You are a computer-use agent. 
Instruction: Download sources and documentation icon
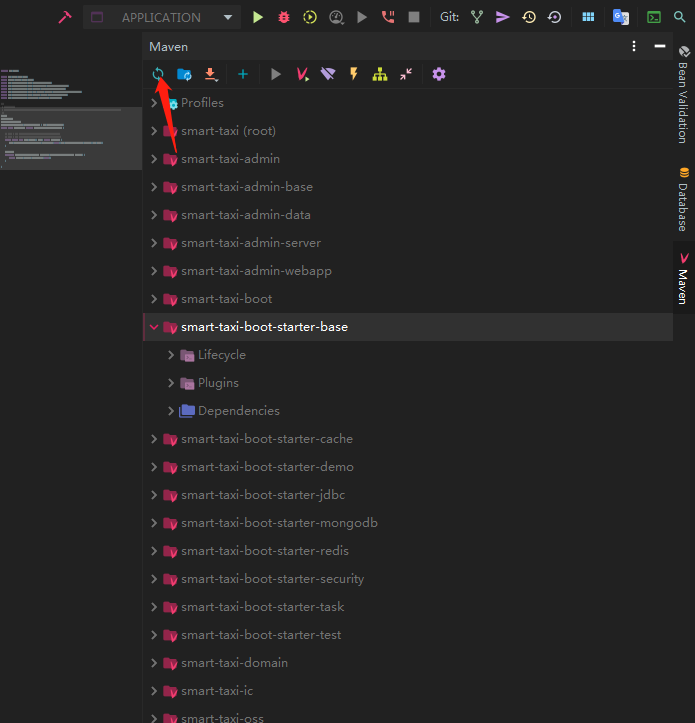210,74
